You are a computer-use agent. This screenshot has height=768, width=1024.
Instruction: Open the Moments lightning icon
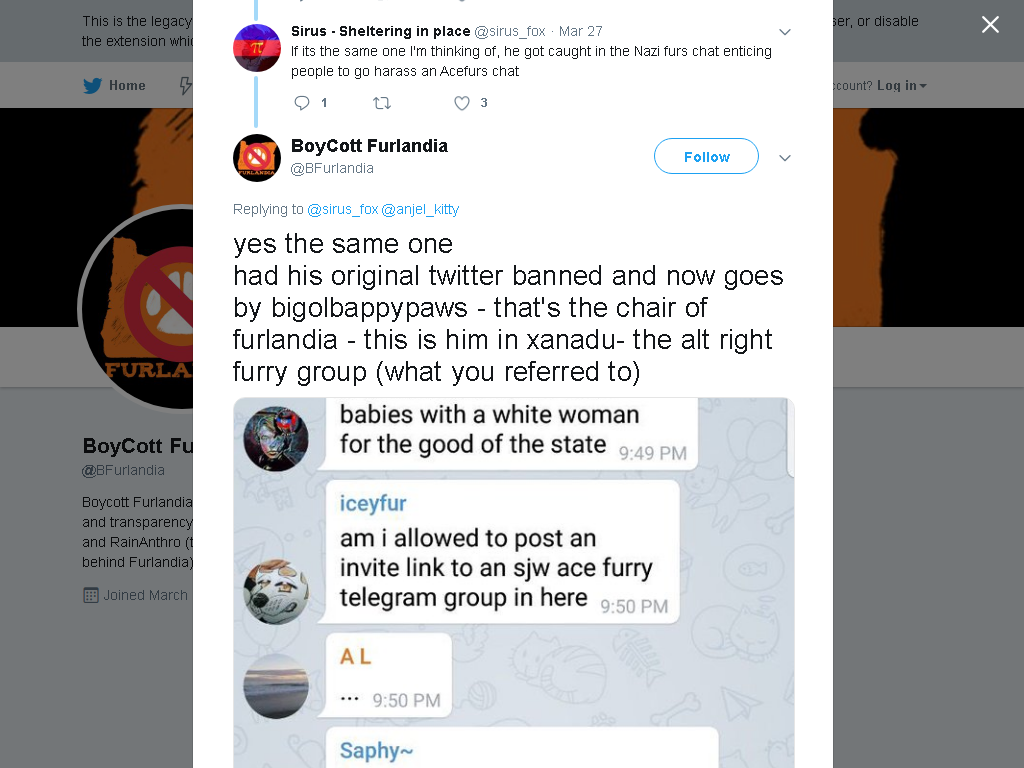pyautogui.click(x=185, y=86)
